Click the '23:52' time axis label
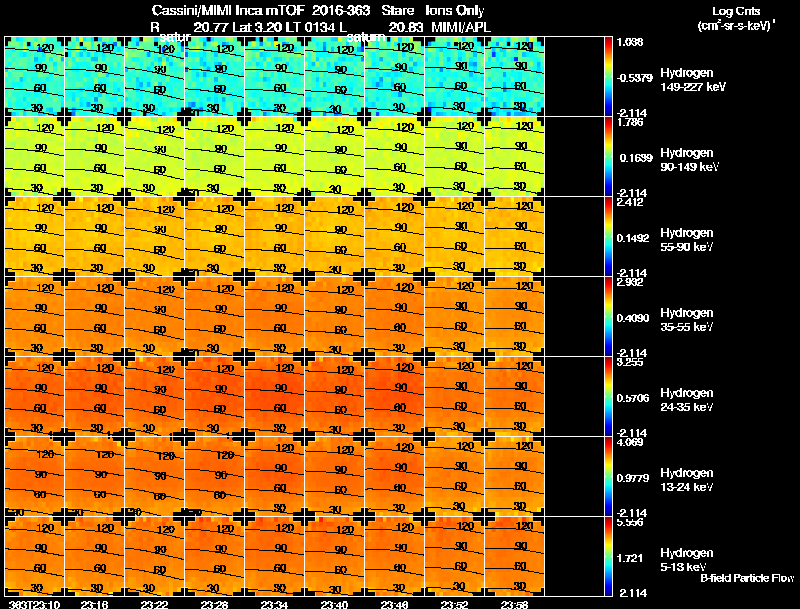Viewport: 800px width, 609px height. (455, 604)
